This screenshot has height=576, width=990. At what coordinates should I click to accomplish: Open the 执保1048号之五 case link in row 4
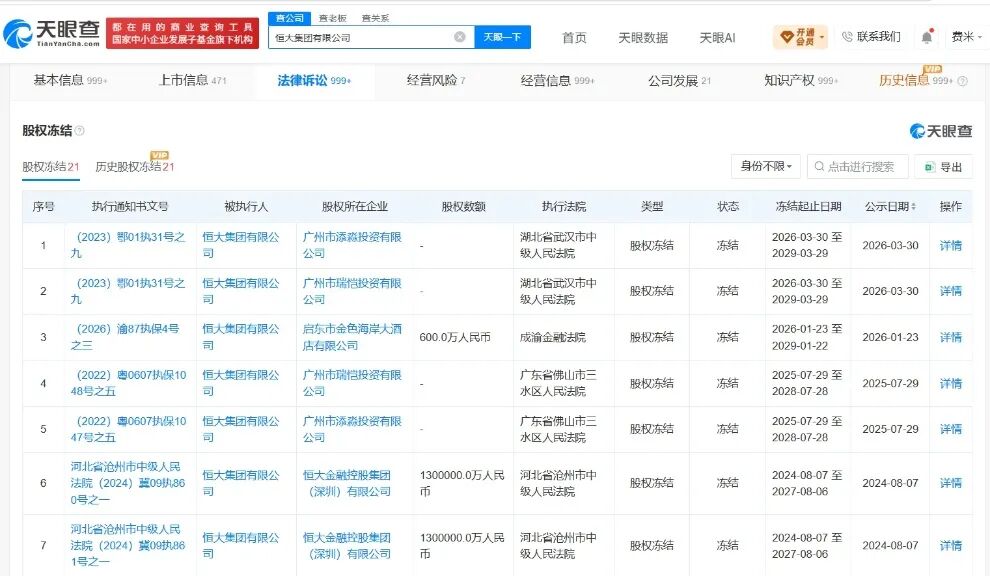[128, 383]
